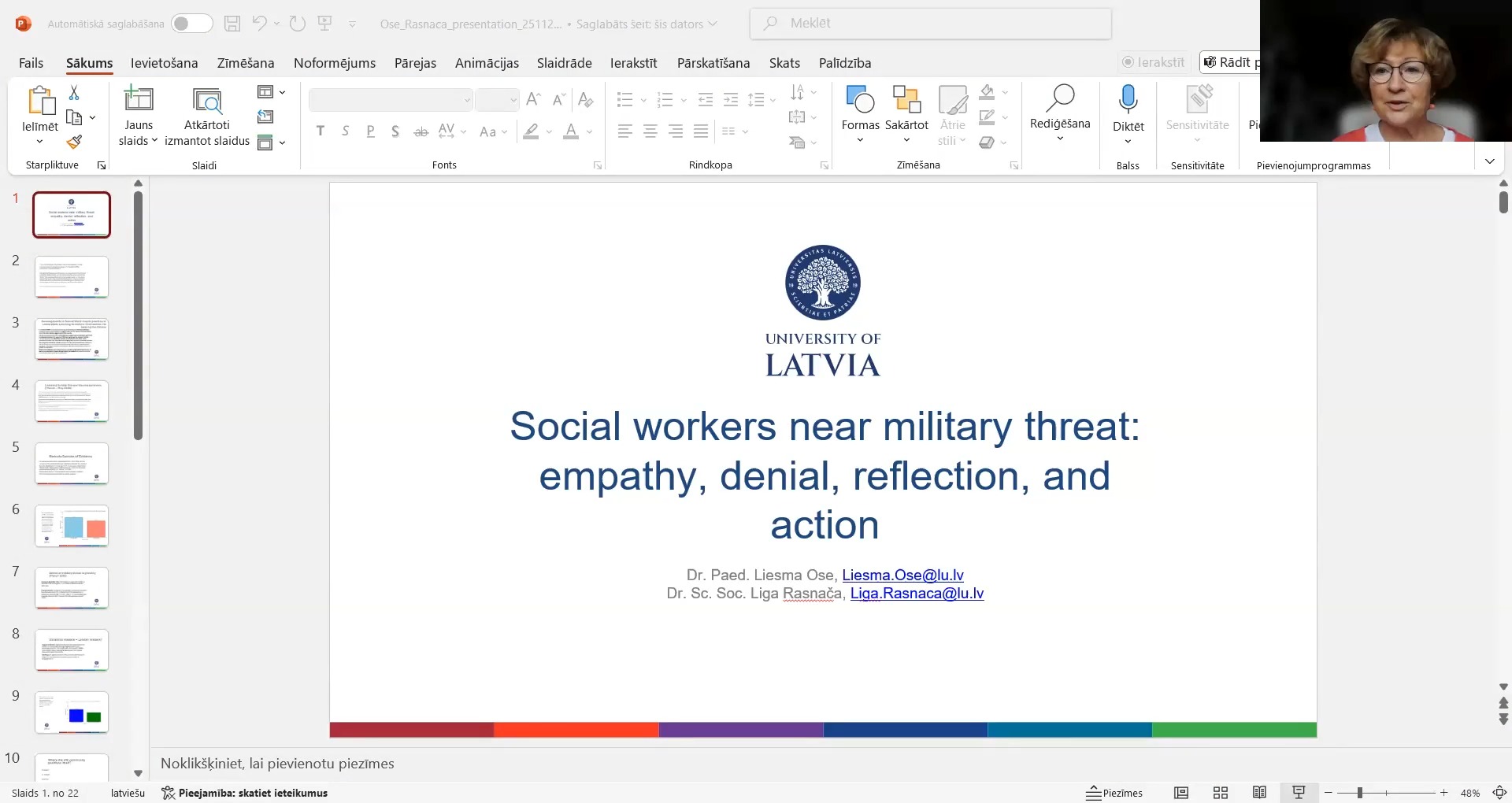Toggle text shadow S button
Viewport: 1512px width, 803px height.
click(395, 131)
